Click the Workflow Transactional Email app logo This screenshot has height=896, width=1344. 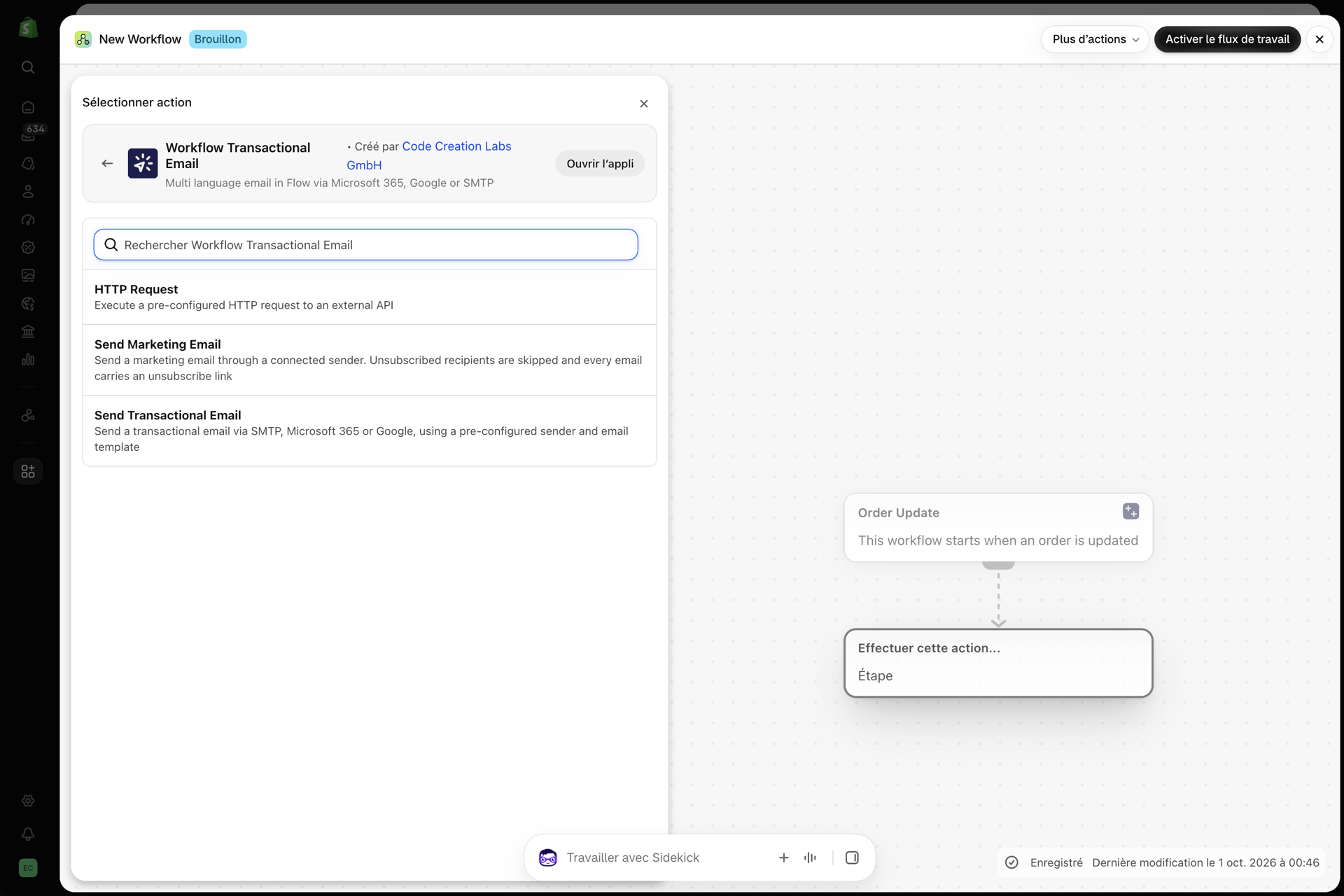(x=143, y=163)
